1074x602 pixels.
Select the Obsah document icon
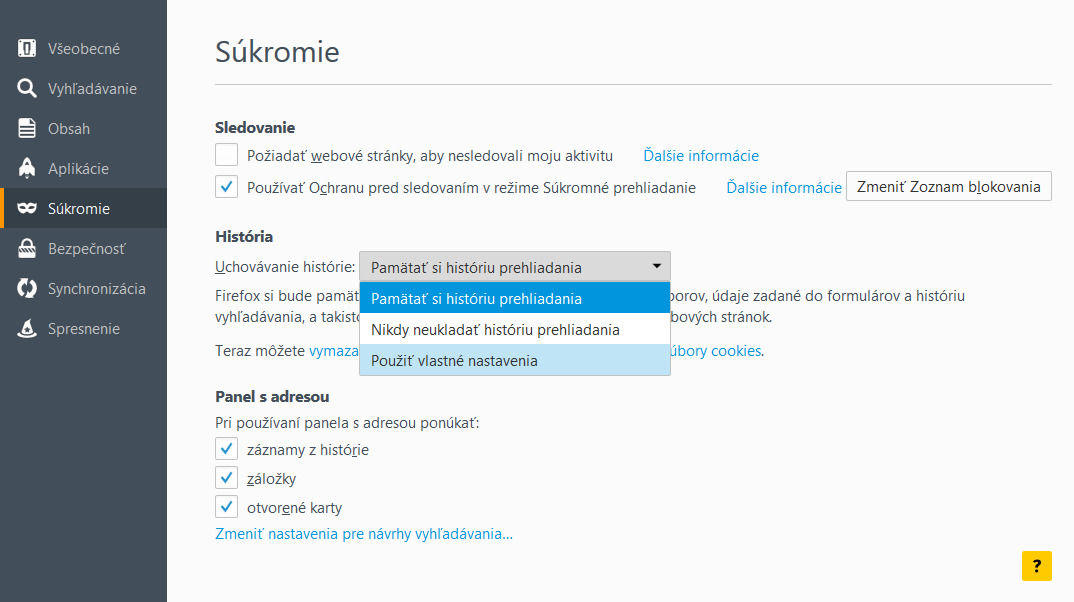pyautogui.click(x=27, y=129)
